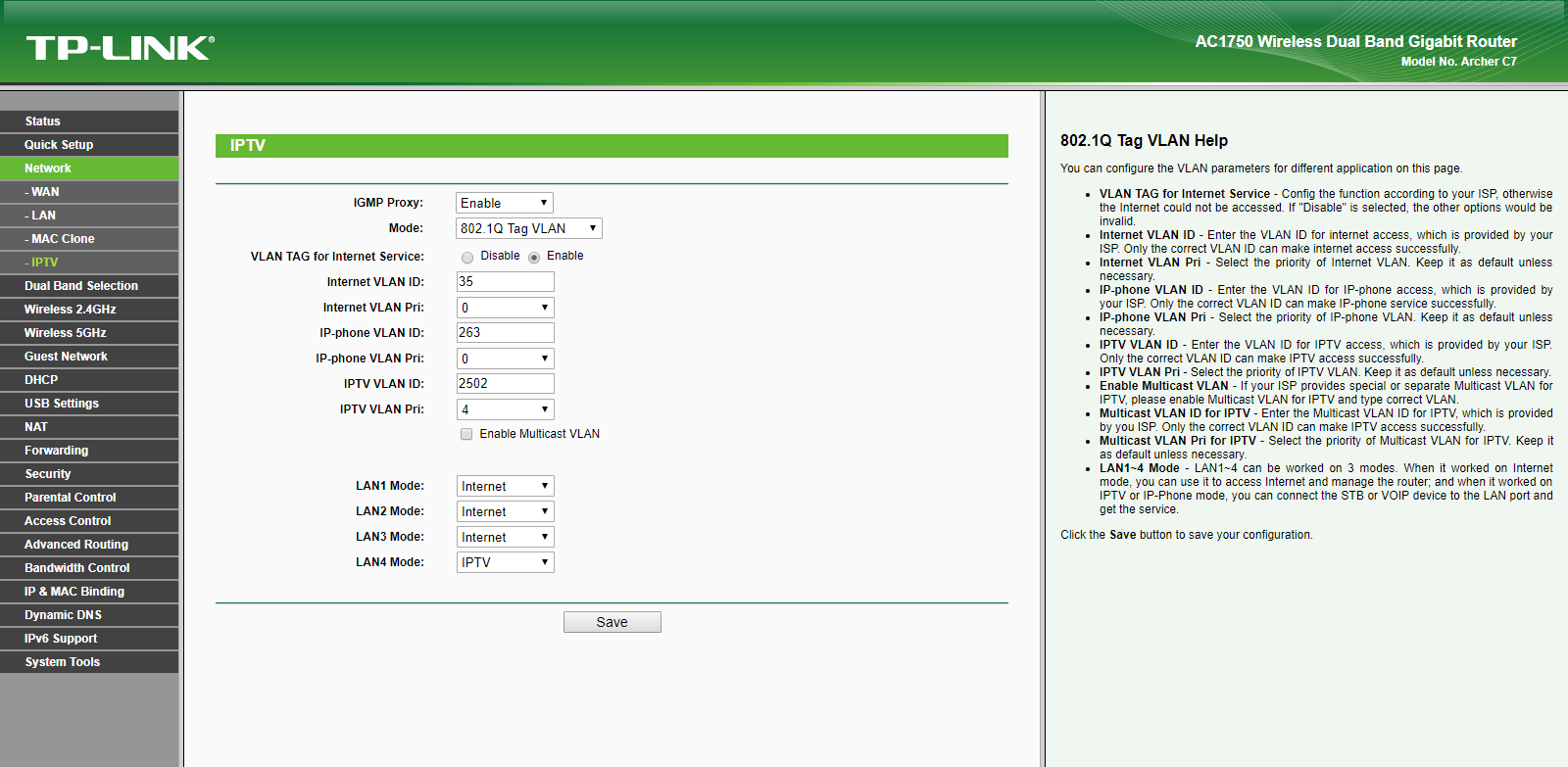Expand the LAN4 Mode dropdown
The width and height of the screenshot is (1568, 767).
click(506, 562)
